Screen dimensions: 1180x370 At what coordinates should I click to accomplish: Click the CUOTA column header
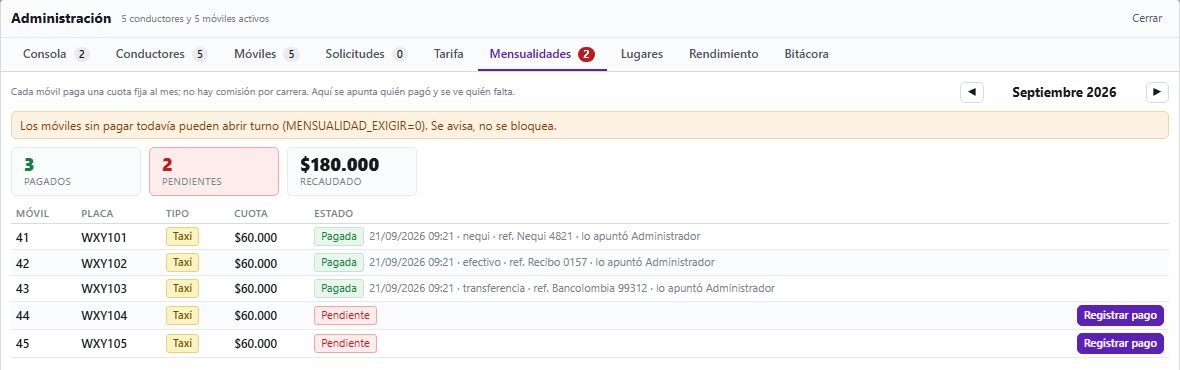click(x=251, y=214)
